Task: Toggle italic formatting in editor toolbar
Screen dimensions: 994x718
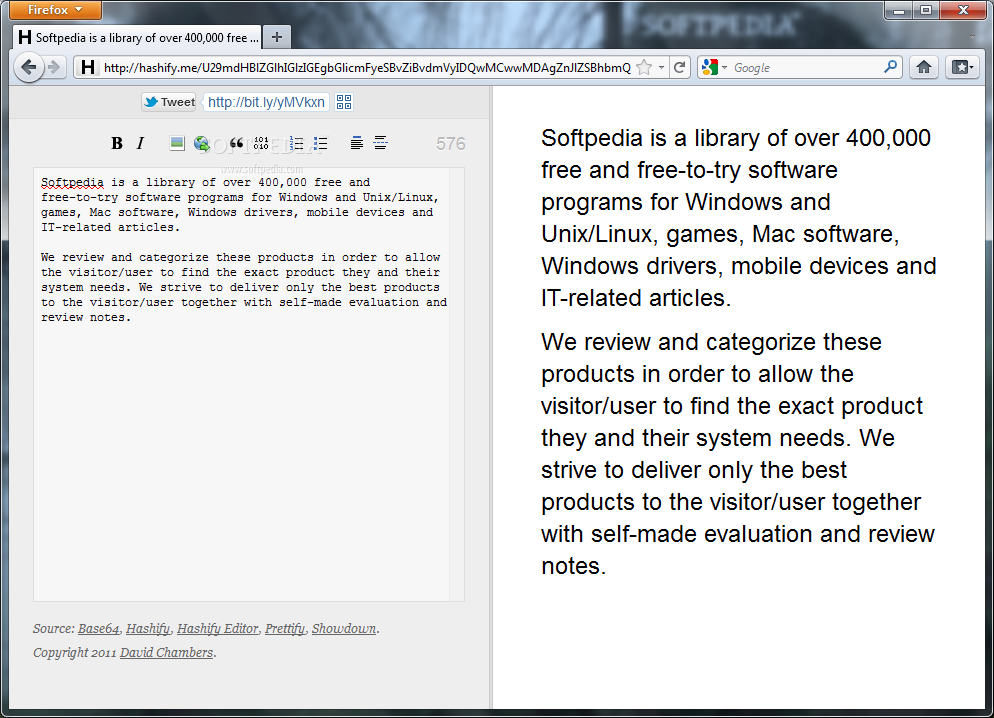Action: [x=140, y=143]
